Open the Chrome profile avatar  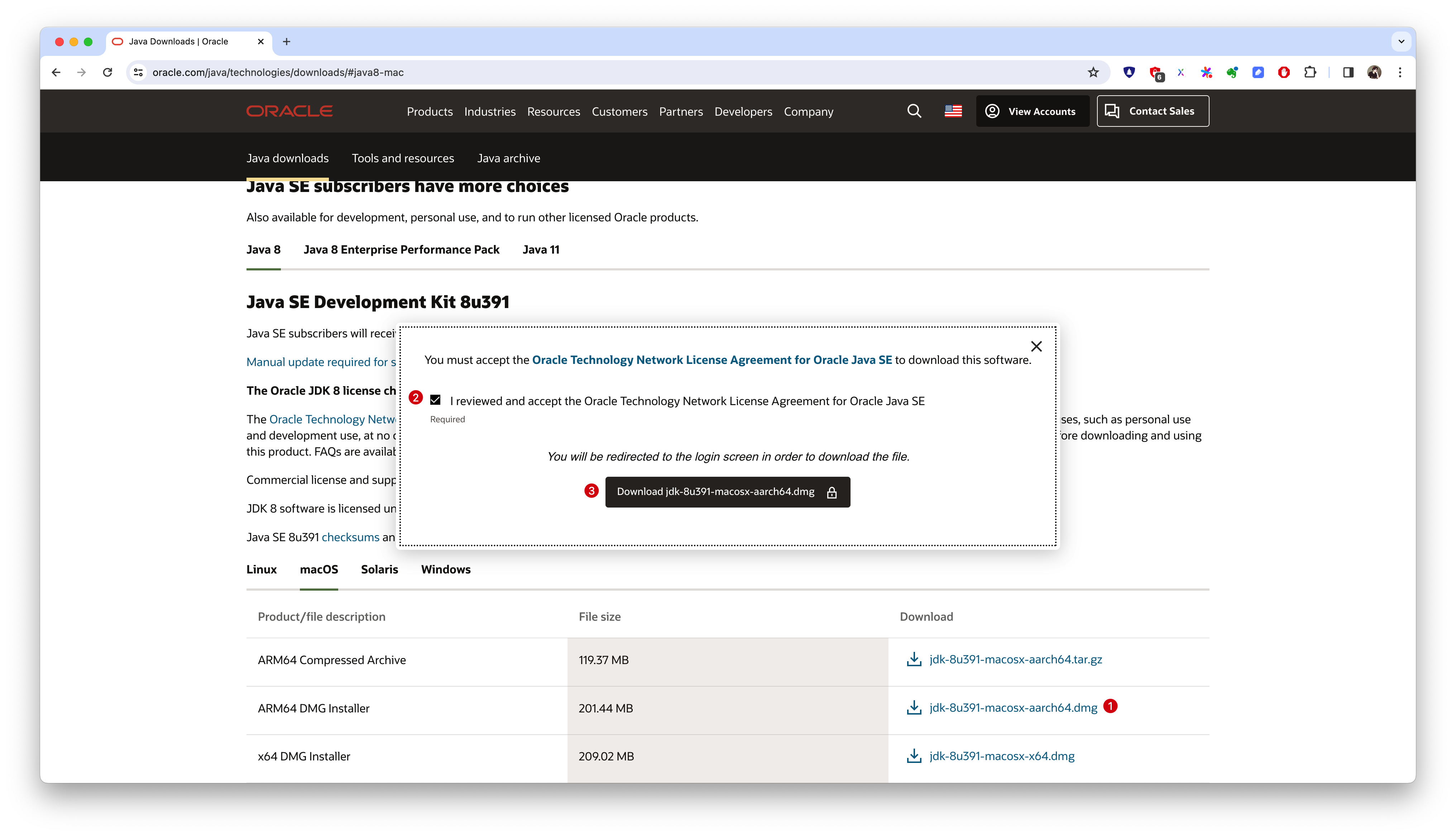pos(1374,72)
